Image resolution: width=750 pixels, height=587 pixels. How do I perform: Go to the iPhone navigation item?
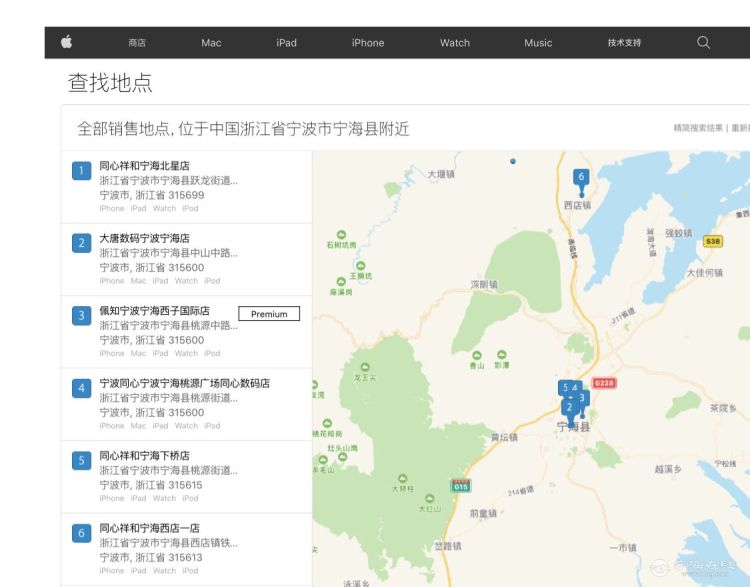pyautogui.click(x=368, y=43)
